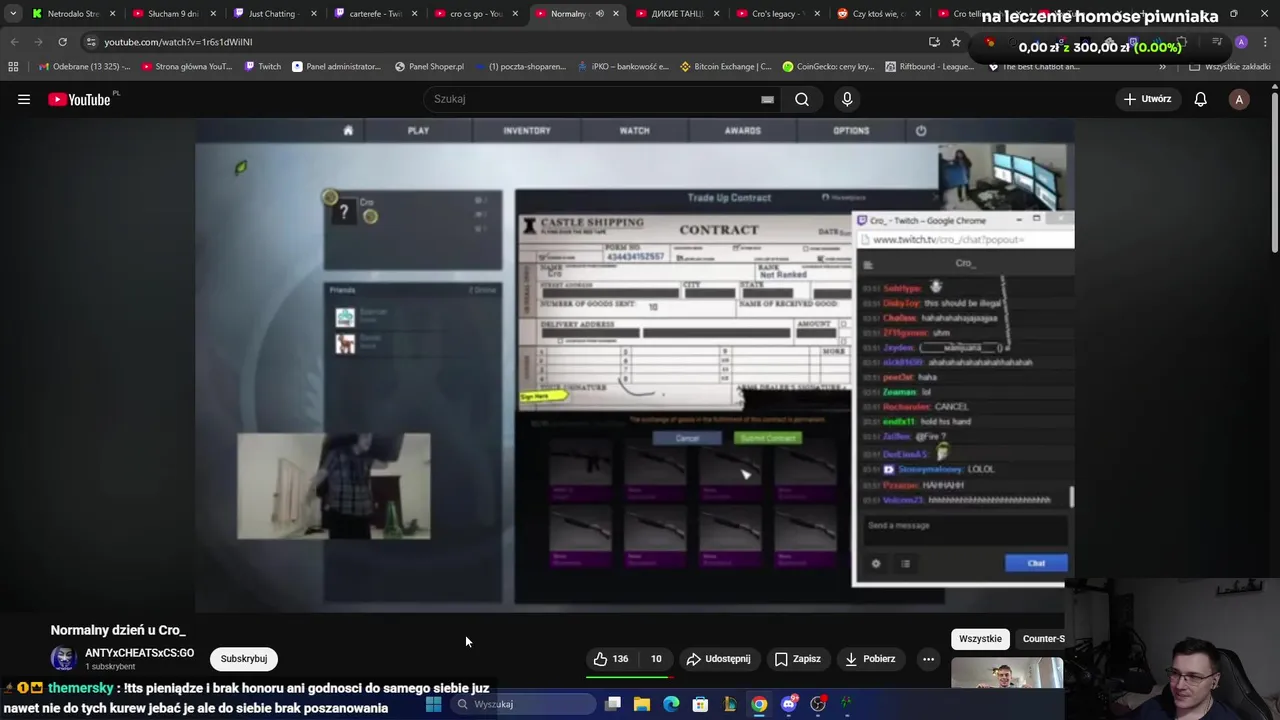Open the Chrome apps grid in bookmarks bar

[13, 67]
